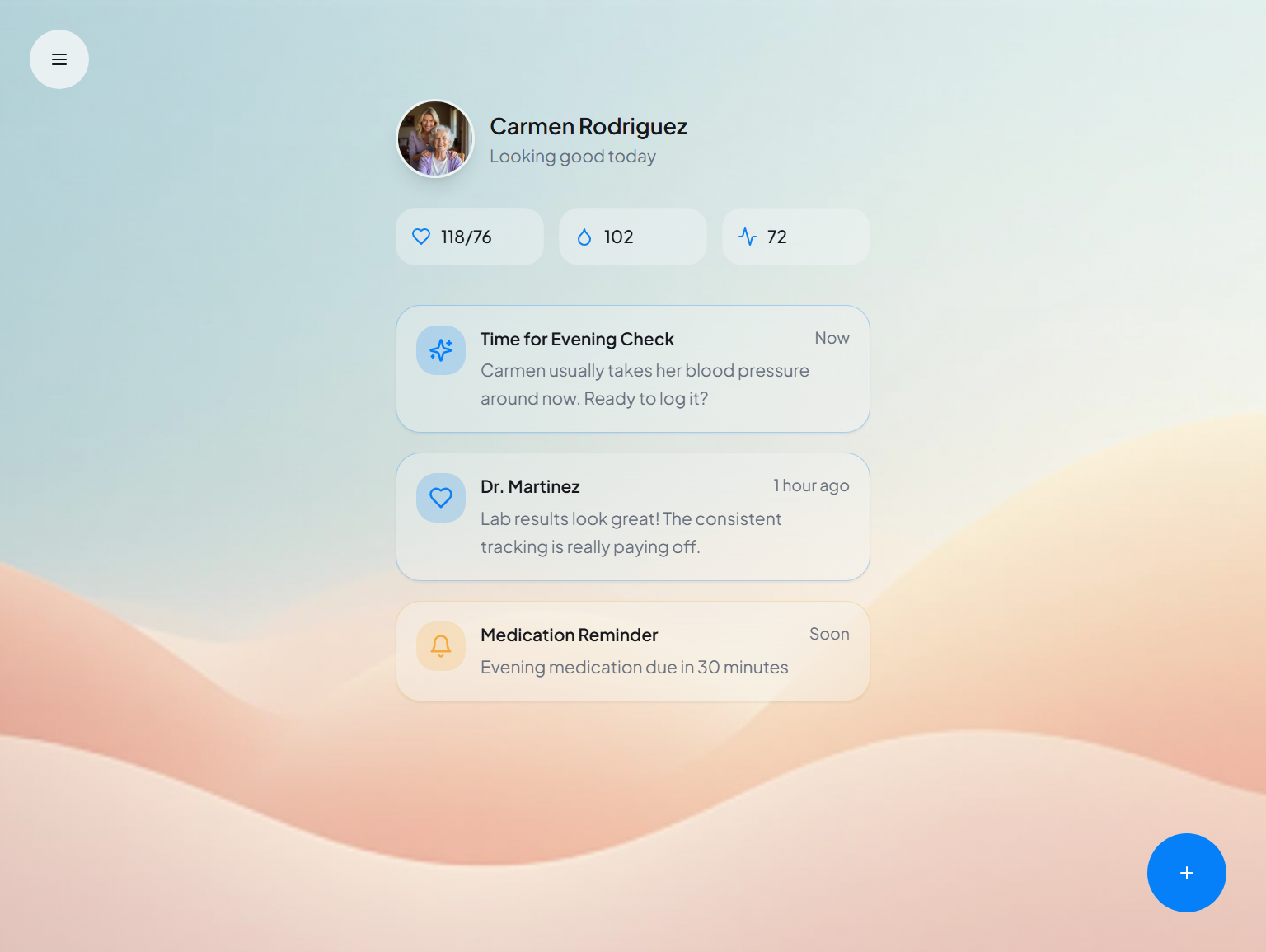The height and width of the screenshot is (952, 1266).
Task: Click the bell icon on Medication Reminder
Action: tap(441, 646)
